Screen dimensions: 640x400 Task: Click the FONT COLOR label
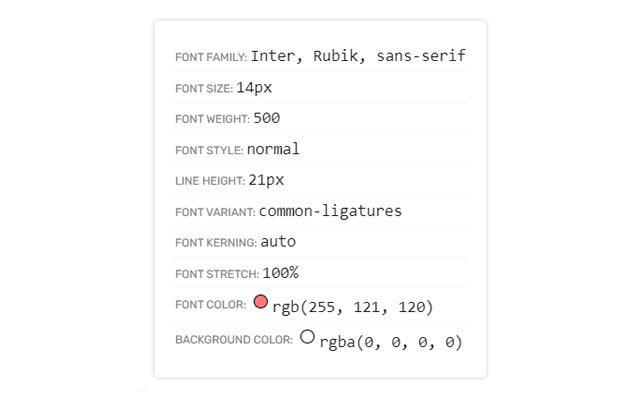pyautogui.click(x=210, y=304)
